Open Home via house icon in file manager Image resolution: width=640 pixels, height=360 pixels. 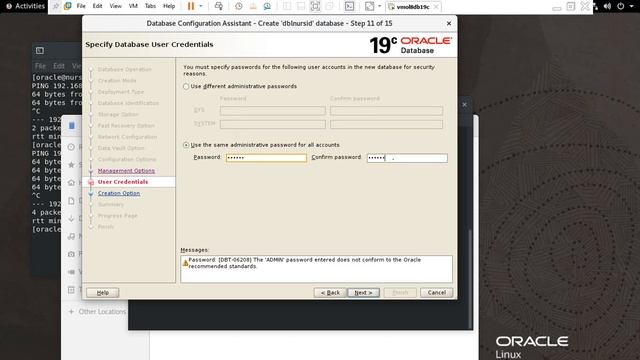[x=71, y=182]
